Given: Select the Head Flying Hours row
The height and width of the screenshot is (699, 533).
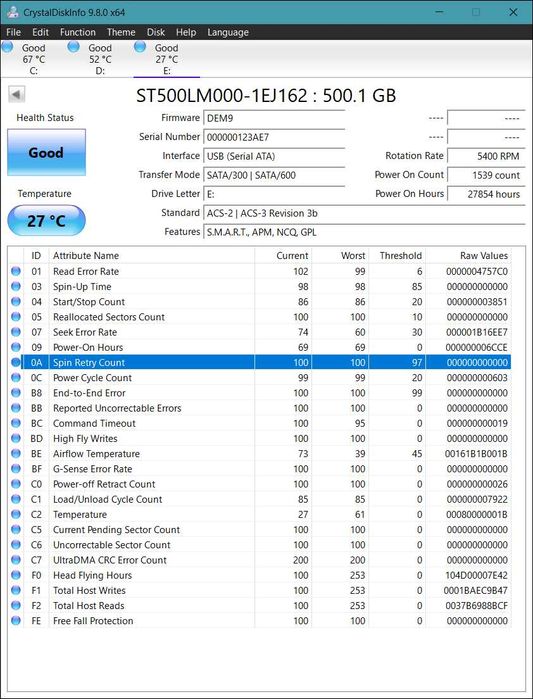Looking at the screenshot, I should point(260,575).
